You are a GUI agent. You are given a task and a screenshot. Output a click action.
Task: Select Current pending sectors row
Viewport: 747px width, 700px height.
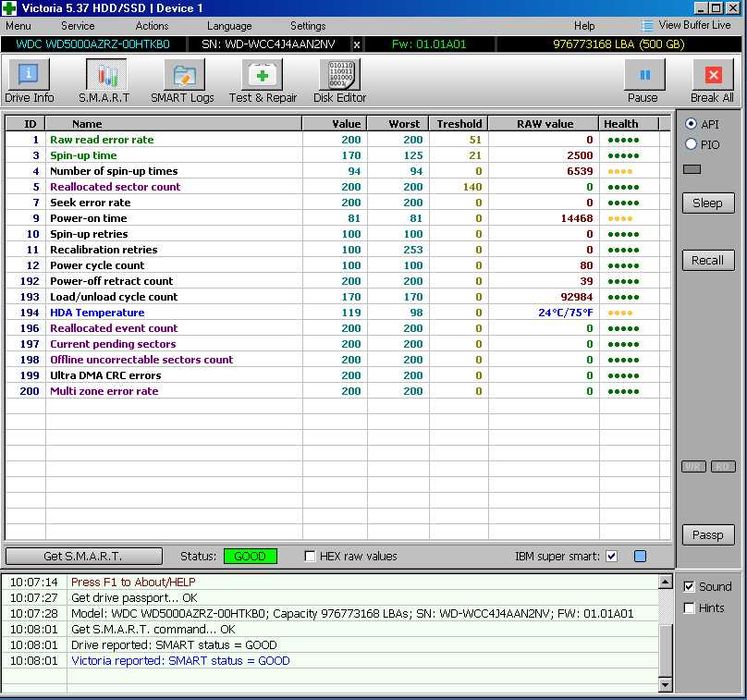[x=337, y=344]
